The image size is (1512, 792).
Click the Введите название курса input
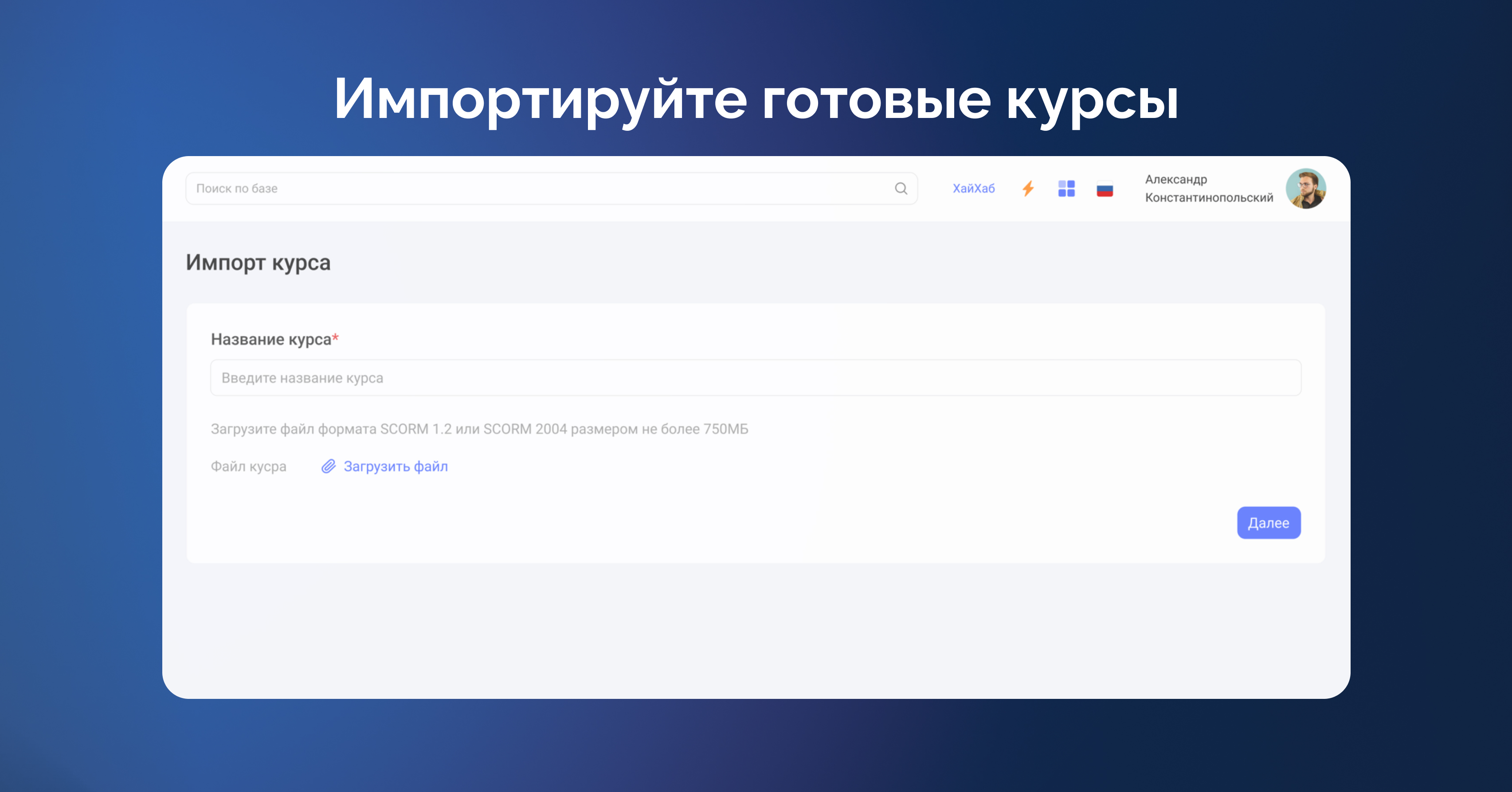pyautogui.click(x=756, y=377)
